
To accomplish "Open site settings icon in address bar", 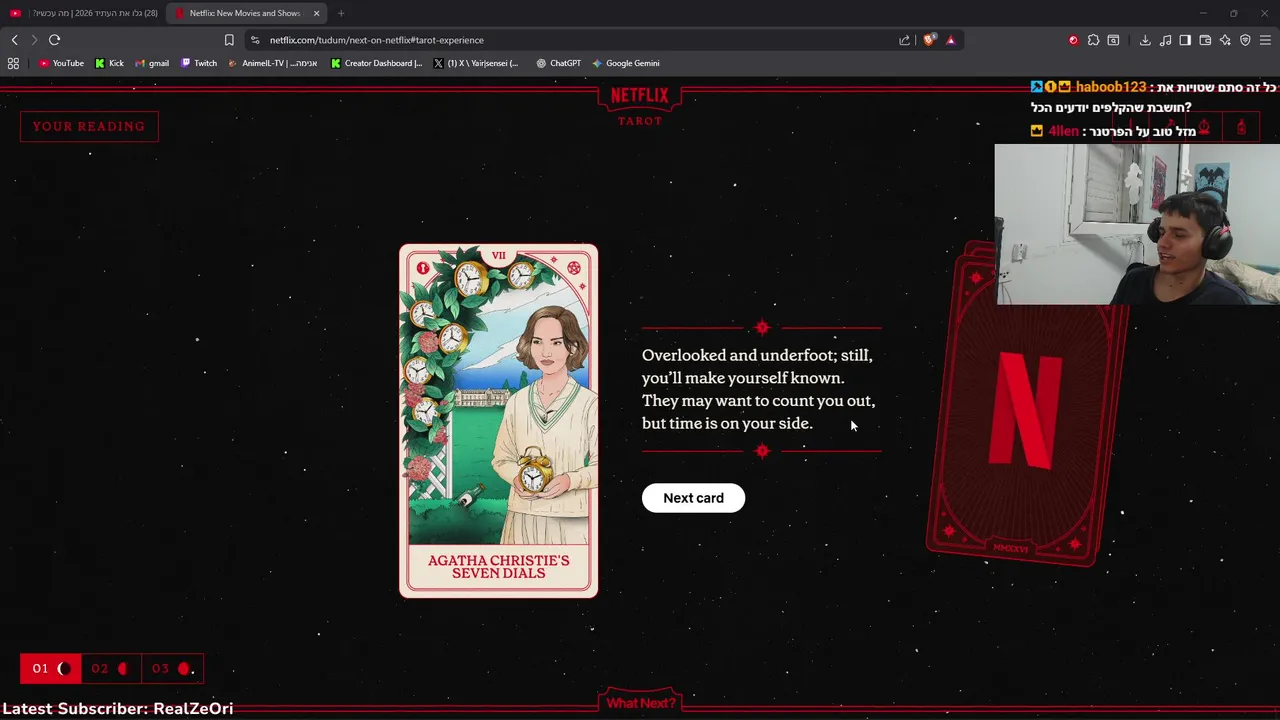I will coord(255,40).
